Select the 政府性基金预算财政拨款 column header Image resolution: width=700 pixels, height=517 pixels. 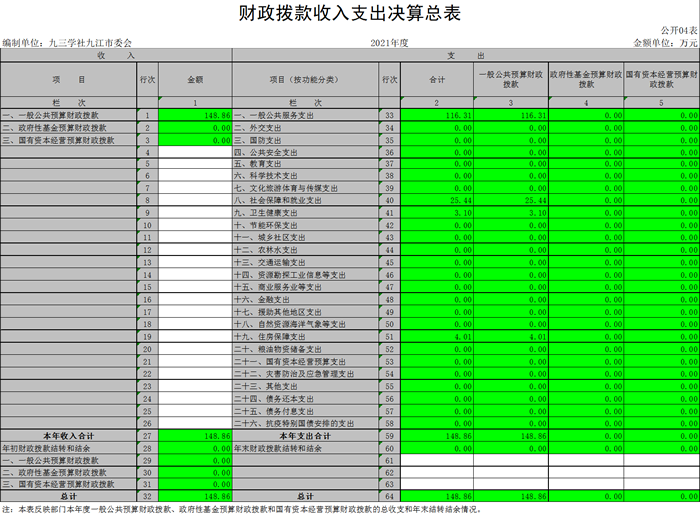(587, 78)
